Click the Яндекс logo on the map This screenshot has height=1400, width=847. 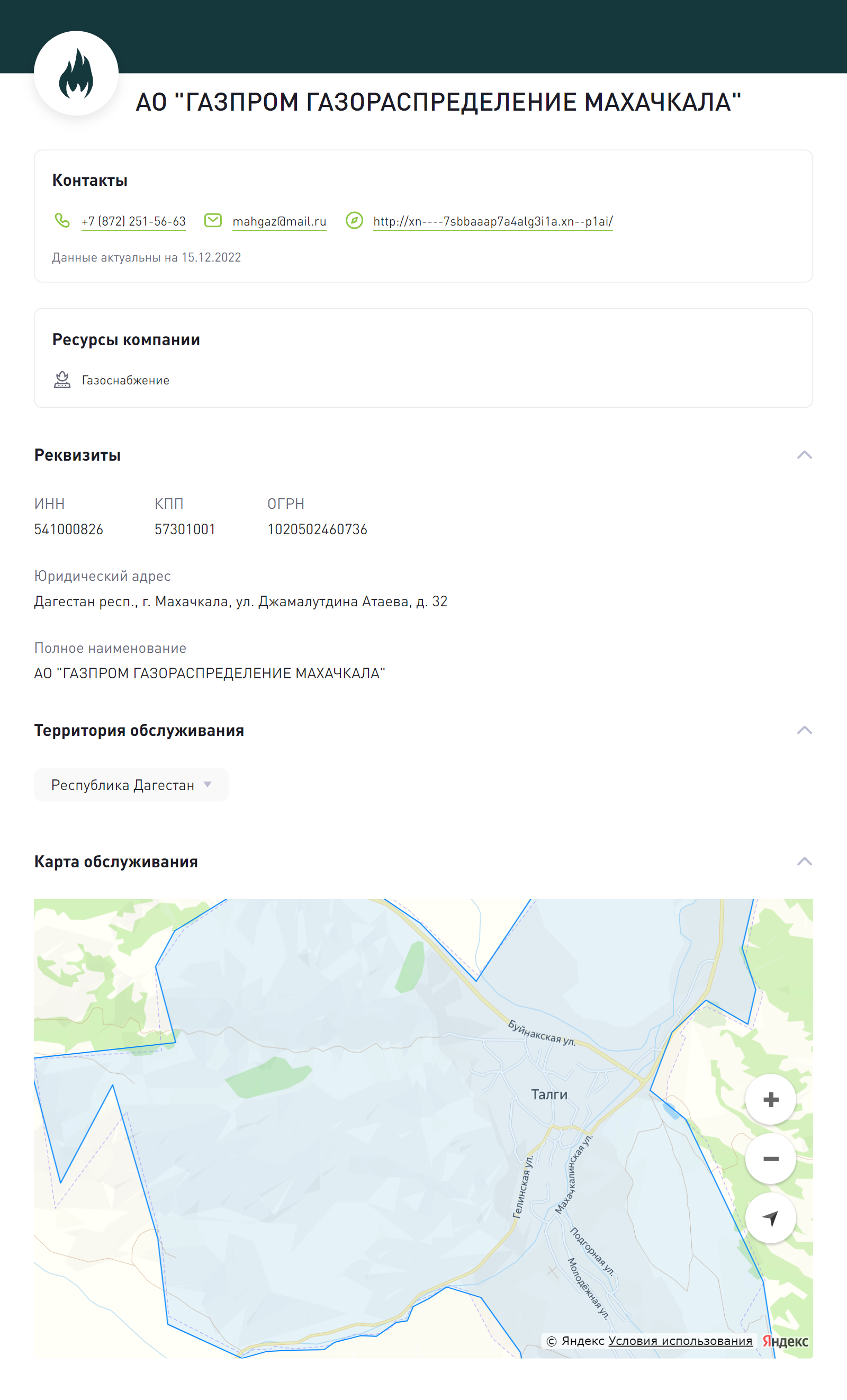(x=785, y=1341)
